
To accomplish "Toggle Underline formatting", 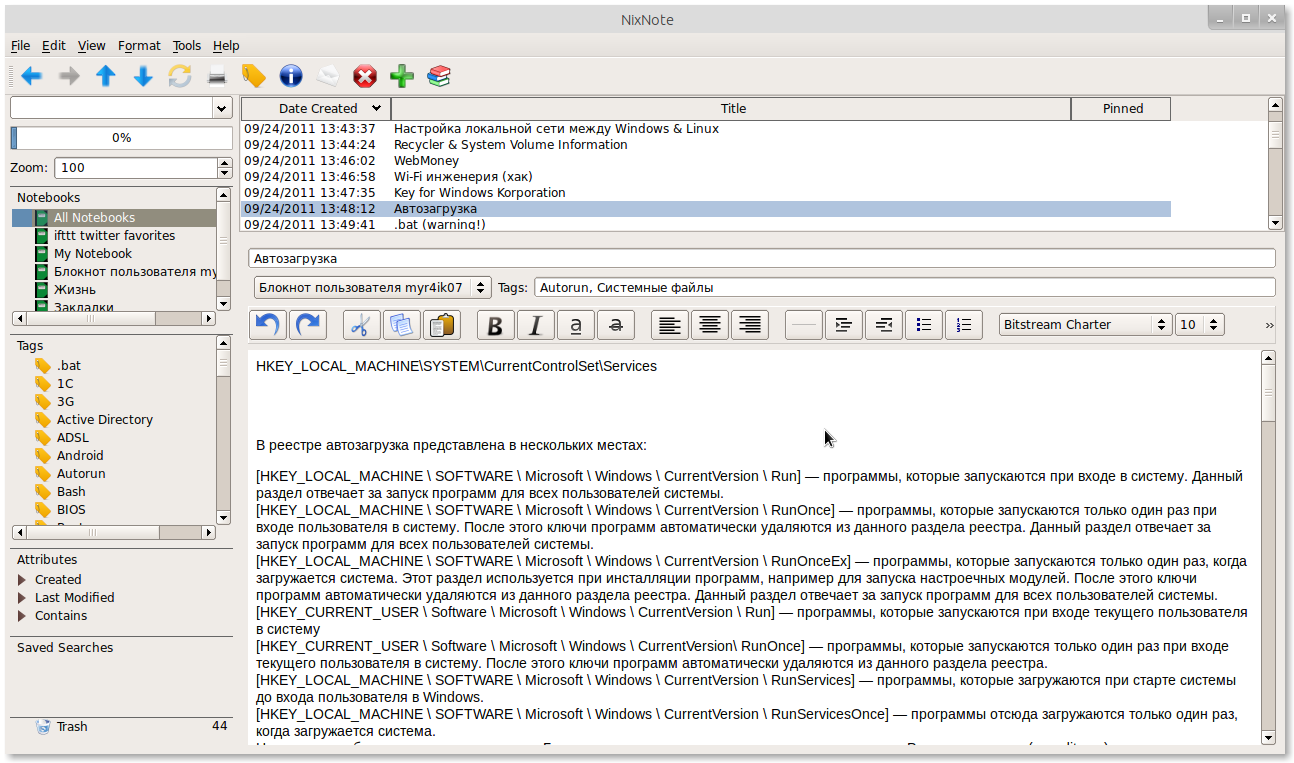I will [x=575, y=324].
